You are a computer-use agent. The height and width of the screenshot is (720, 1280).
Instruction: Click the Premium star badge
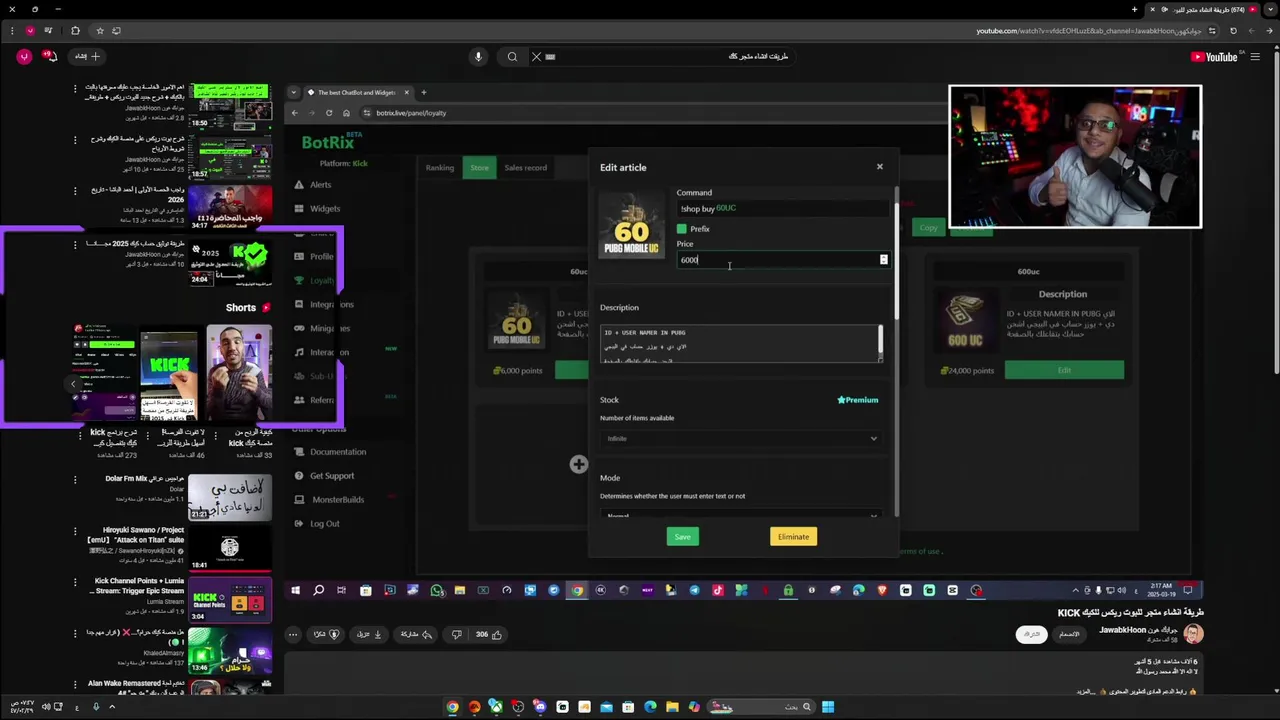(x=858, y=400)
